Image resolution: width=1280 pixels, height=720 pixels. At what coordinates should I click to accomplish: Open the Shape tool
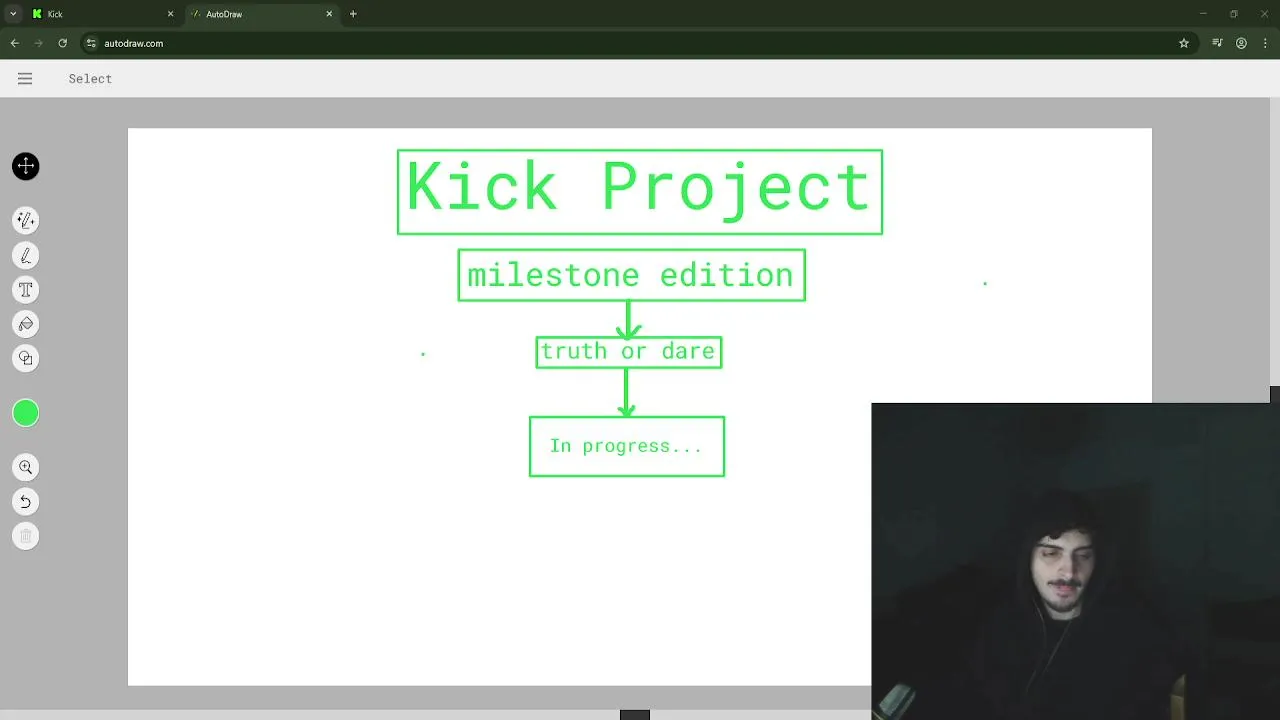coord(26,358)
